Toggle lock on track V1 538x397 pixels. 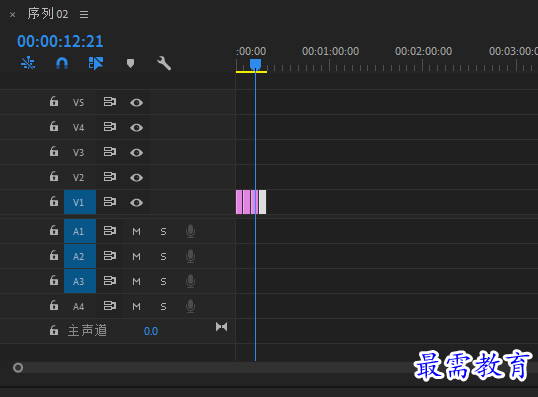pos(54,201)
